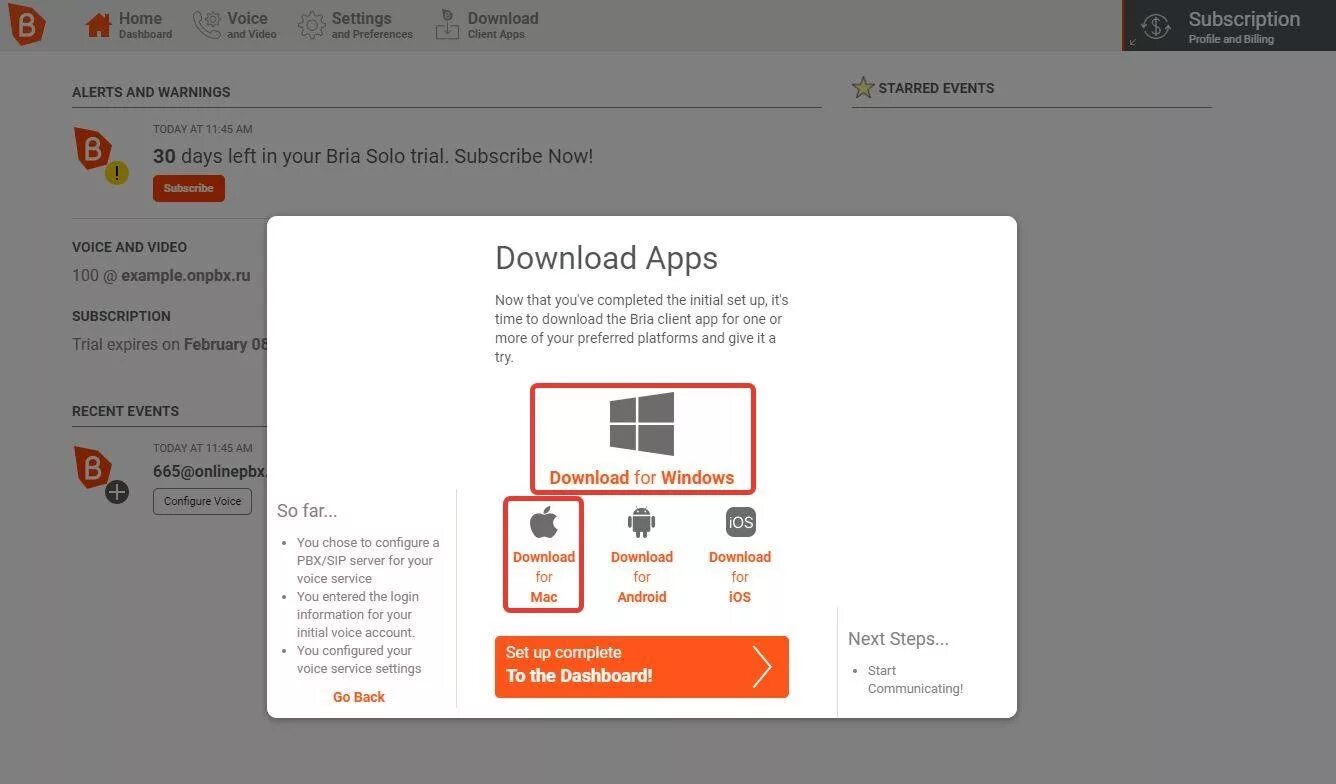
Task: Click the Download tray icon
Action: pos(447,26)
